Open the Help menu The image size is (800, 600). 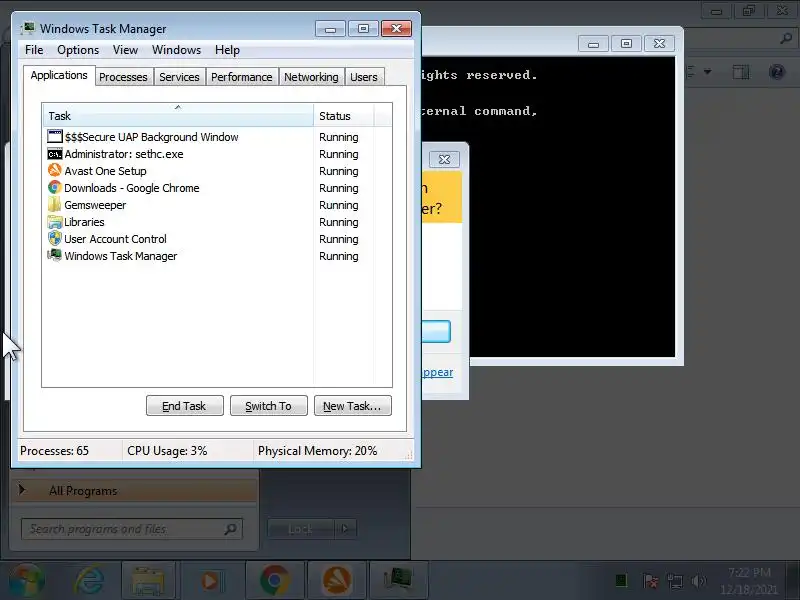click(227, 50)
